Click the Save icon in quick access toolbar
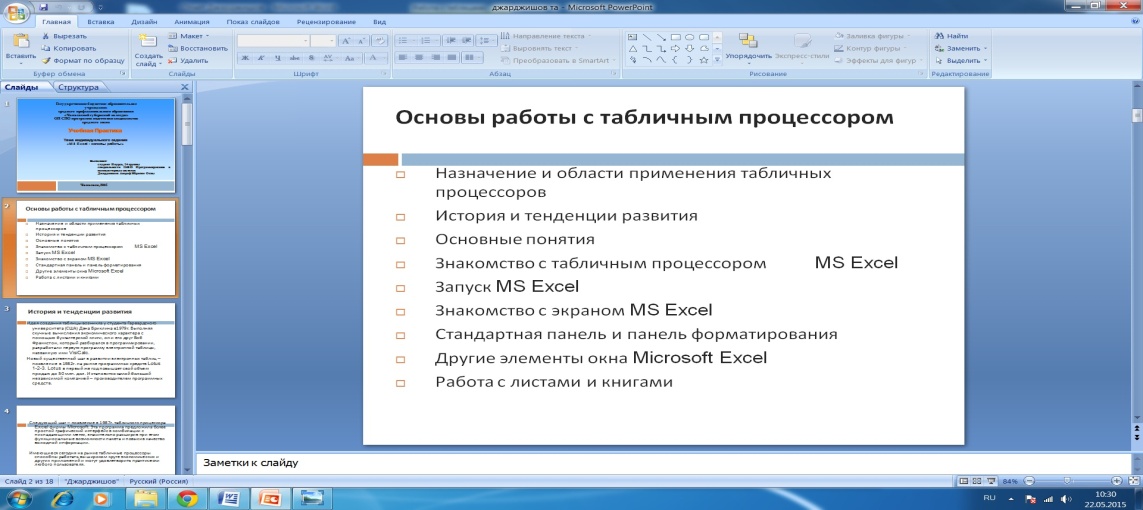The height and width of the screenshot is (510, 1143). (x=44, y=7)
